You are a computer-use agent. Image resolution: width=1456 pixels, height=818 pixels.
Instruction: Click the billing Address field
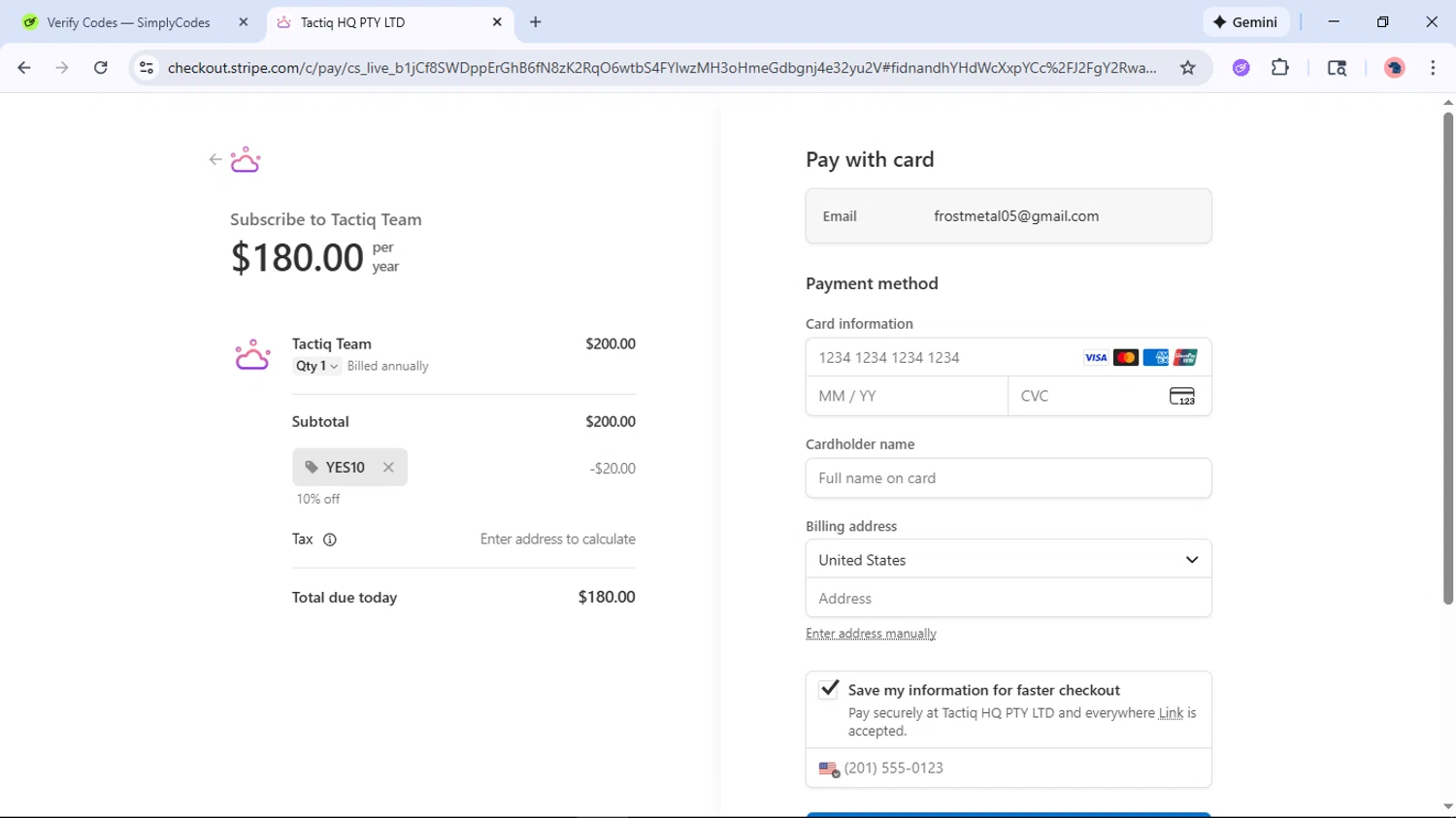pyautogui.click(x=1009, y=599)
